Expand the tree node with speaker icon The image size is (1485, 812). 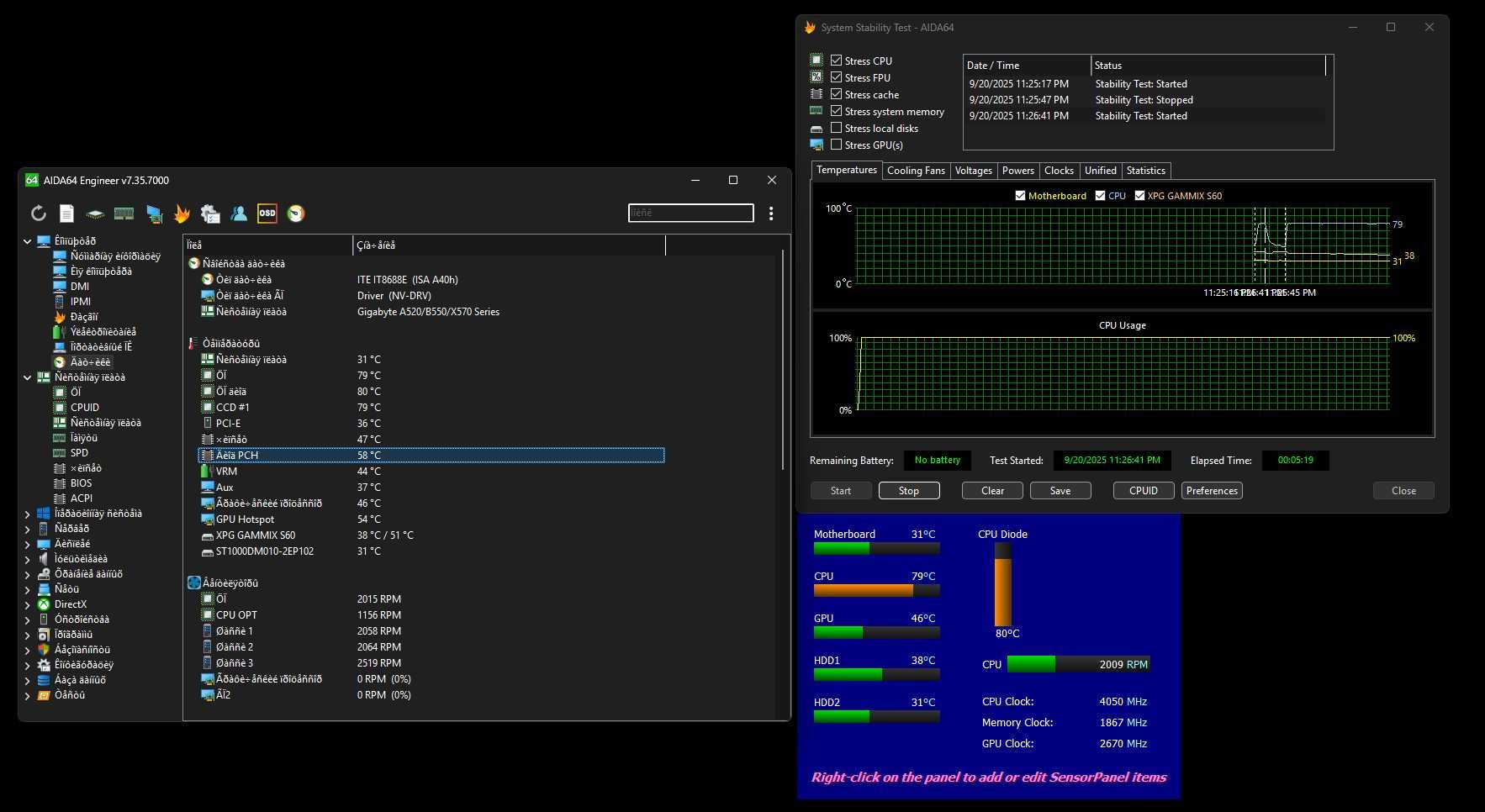pyautogui.click(x=28, y=559)
